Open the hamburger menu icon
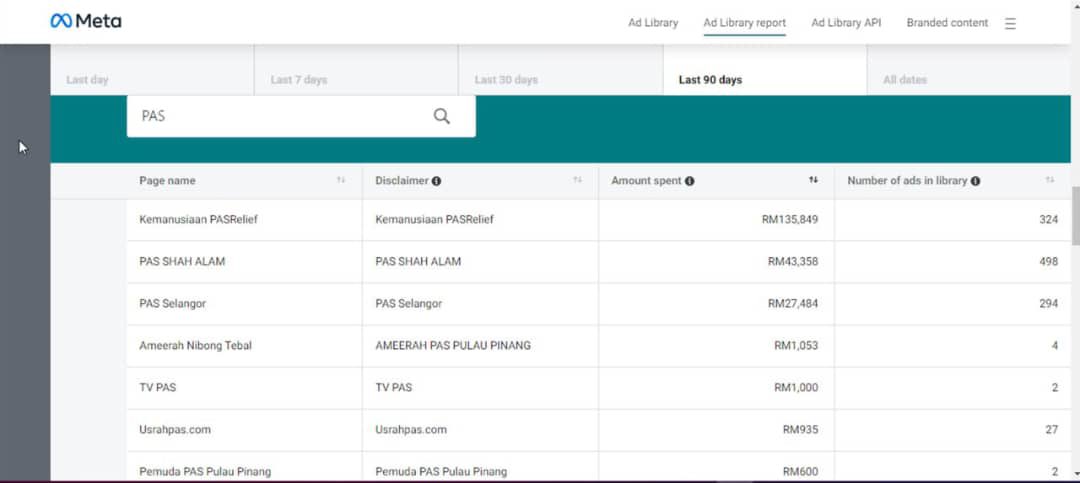 coord(1010,23)
